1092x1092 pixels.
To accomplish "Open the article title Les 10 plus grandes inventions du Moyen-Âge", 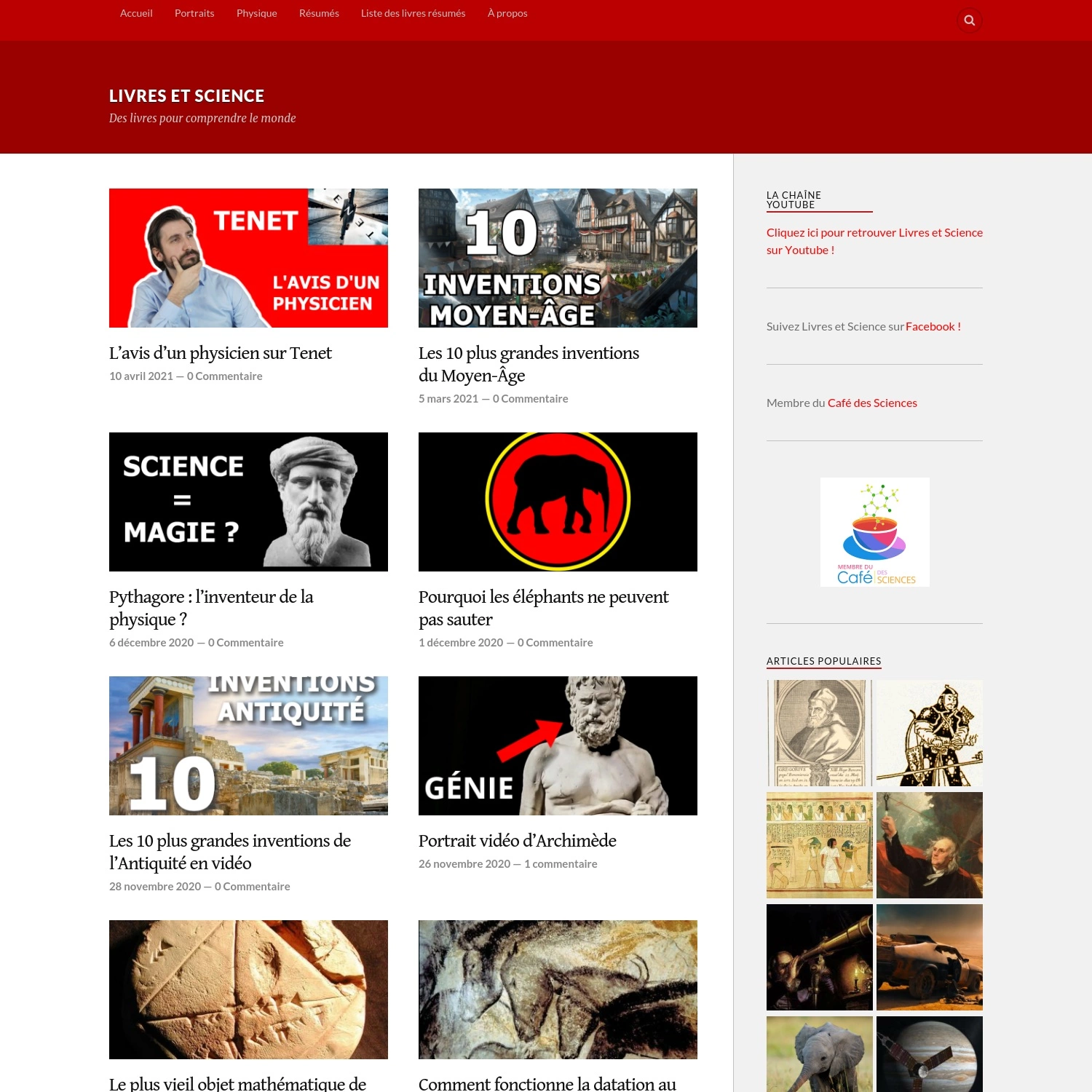I will [529, 364].
